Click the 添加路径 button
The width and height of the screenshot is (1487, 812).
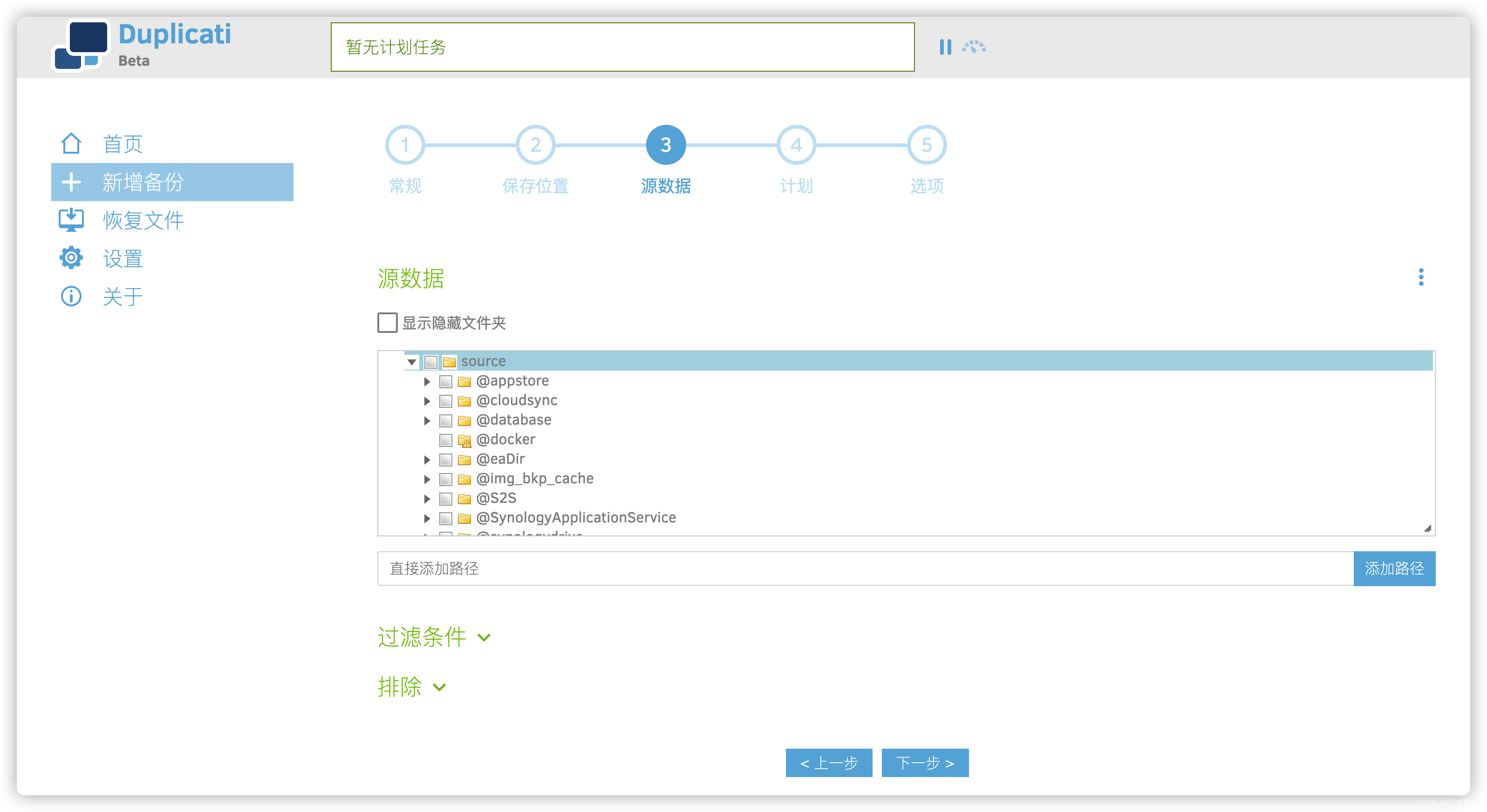[1394, 568]
